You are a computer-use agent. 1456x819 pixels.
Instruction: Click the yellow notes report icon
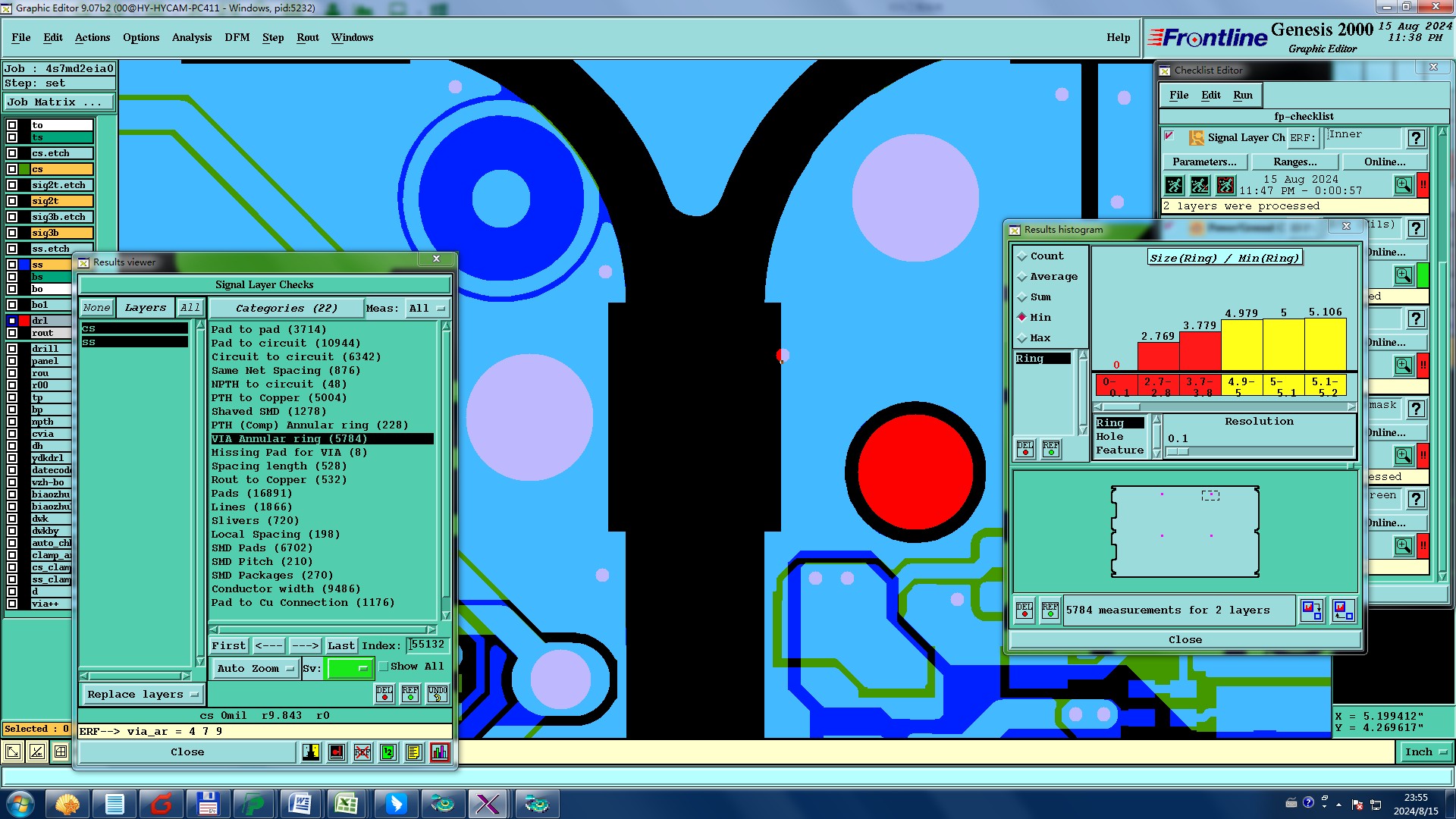414,752
